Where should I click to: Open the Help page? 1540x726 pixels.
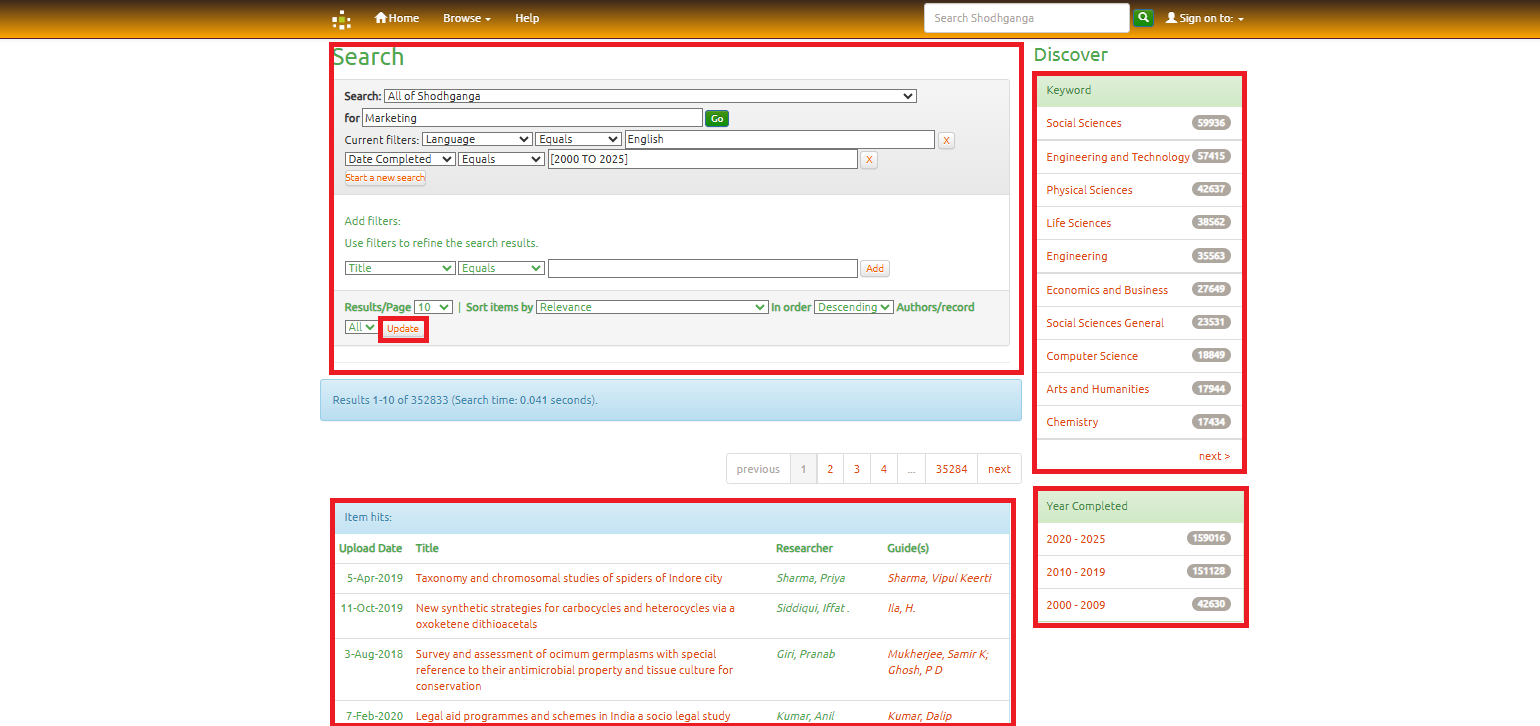pyautogui.click(x=527, y=18)
